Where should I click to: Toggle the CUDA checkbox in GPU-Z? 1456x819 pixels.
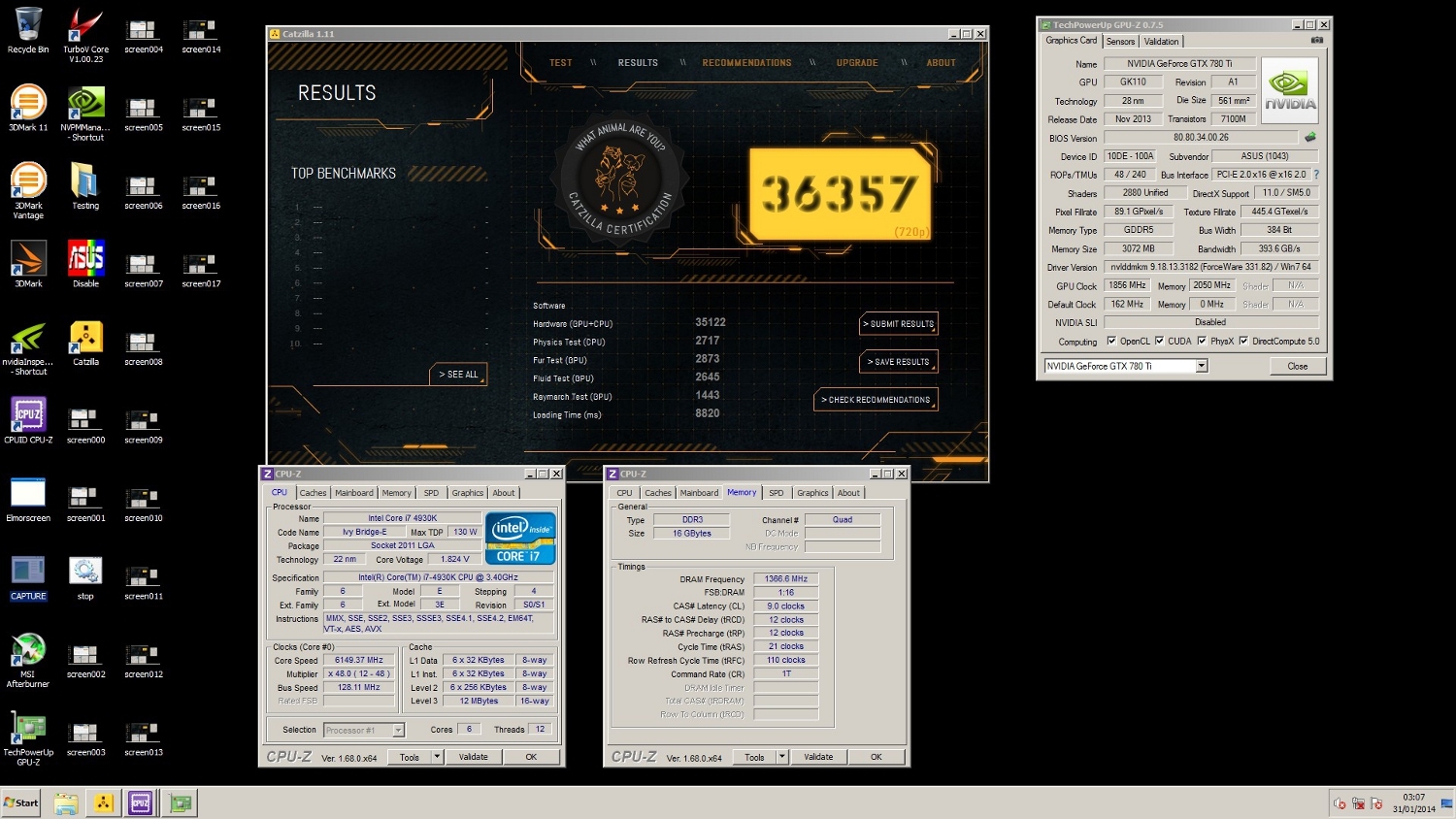click(x=1159, y=341)
